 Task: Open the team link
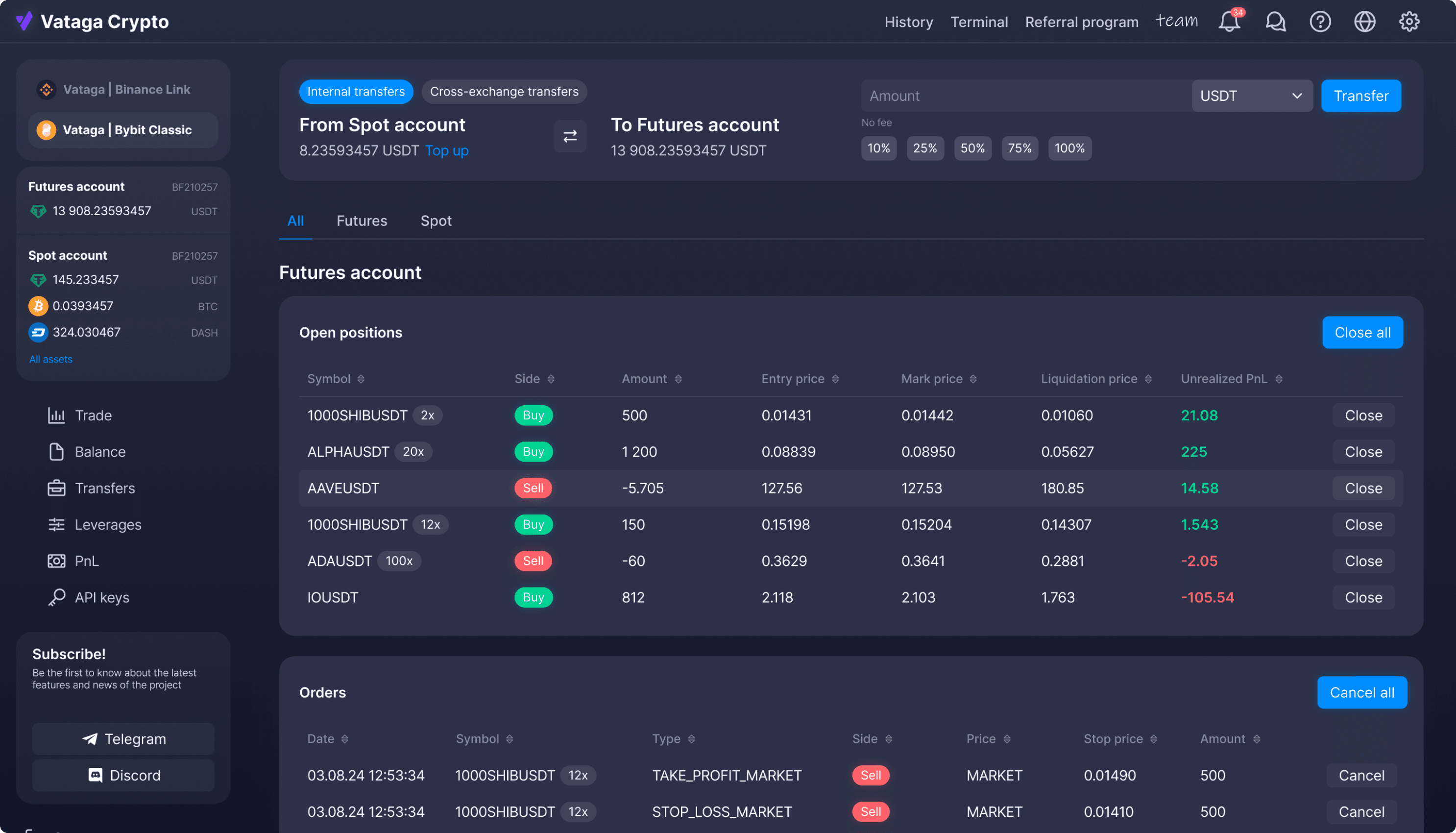coord(1176,21)
